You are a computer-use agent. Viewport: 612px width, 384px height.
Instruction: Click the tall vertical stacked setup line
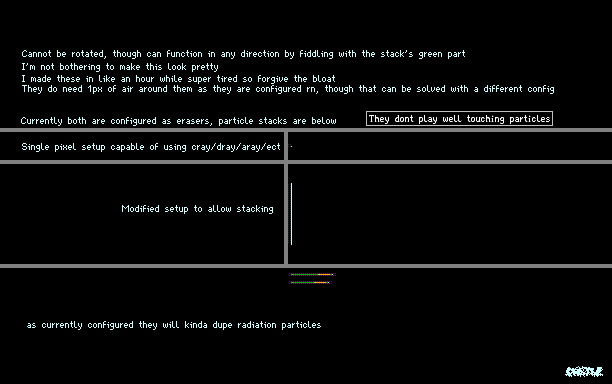[x=292, y=214]
